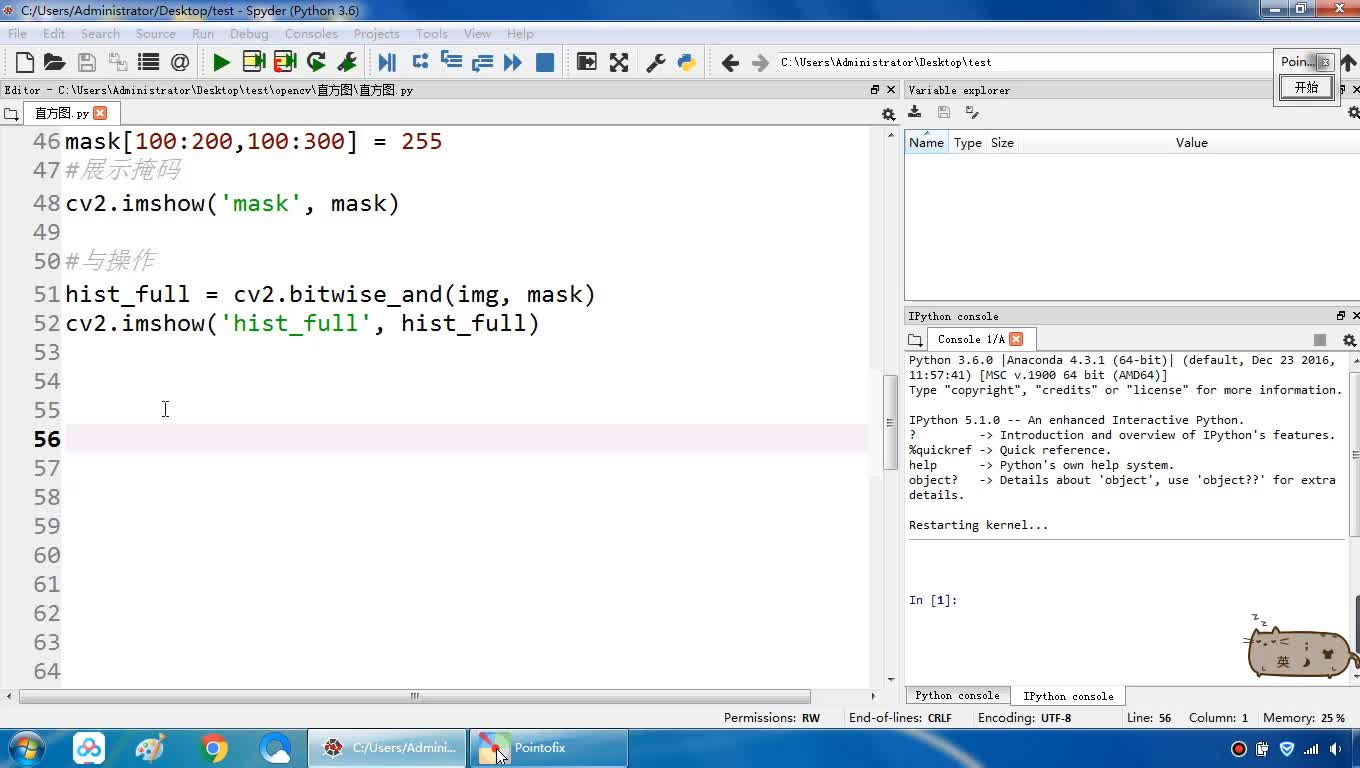Run the file with the green play button
The width and height of the screenshot is (1360, 768).
click(x=221, y=63)
